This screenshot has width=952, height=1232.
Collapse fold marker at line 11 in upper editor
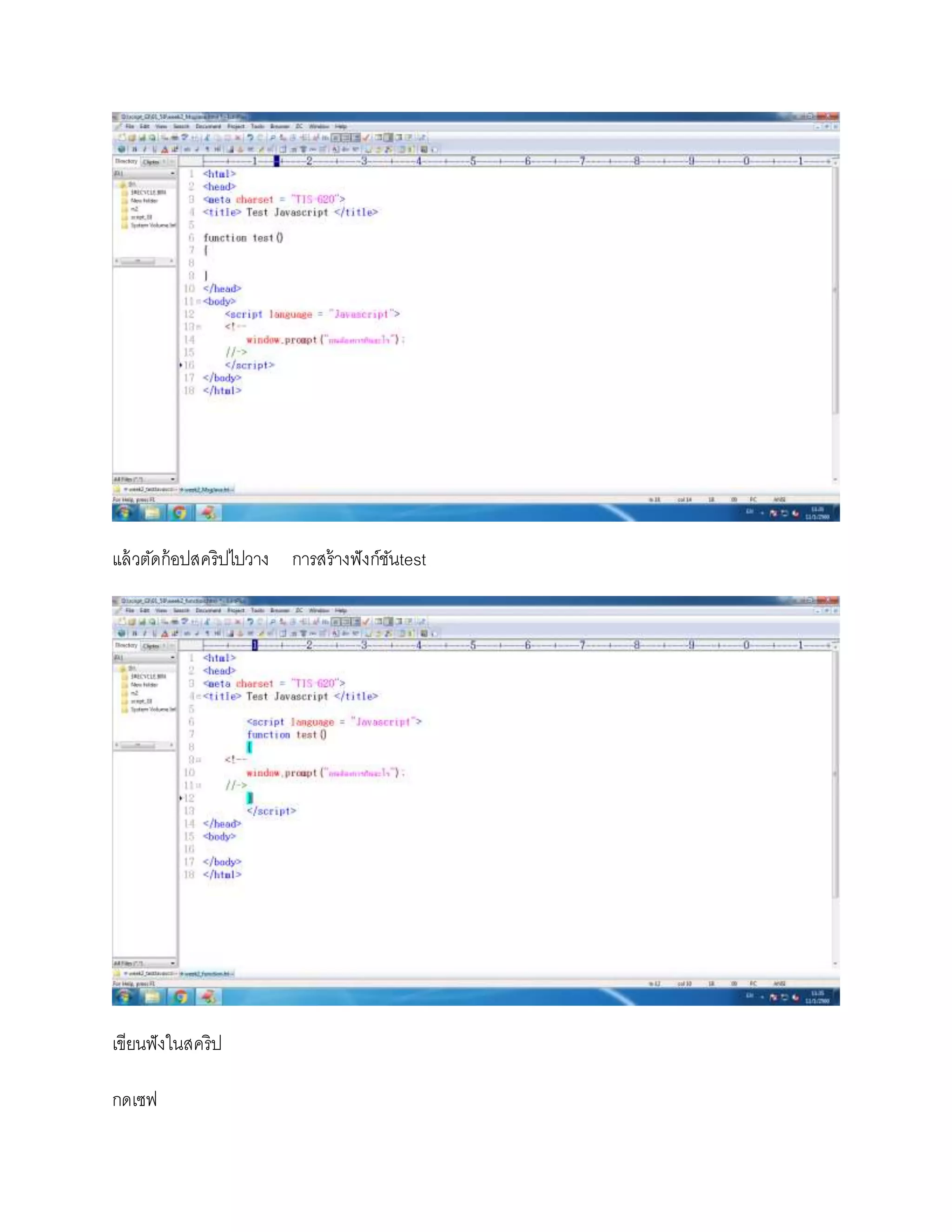[198, 302]
